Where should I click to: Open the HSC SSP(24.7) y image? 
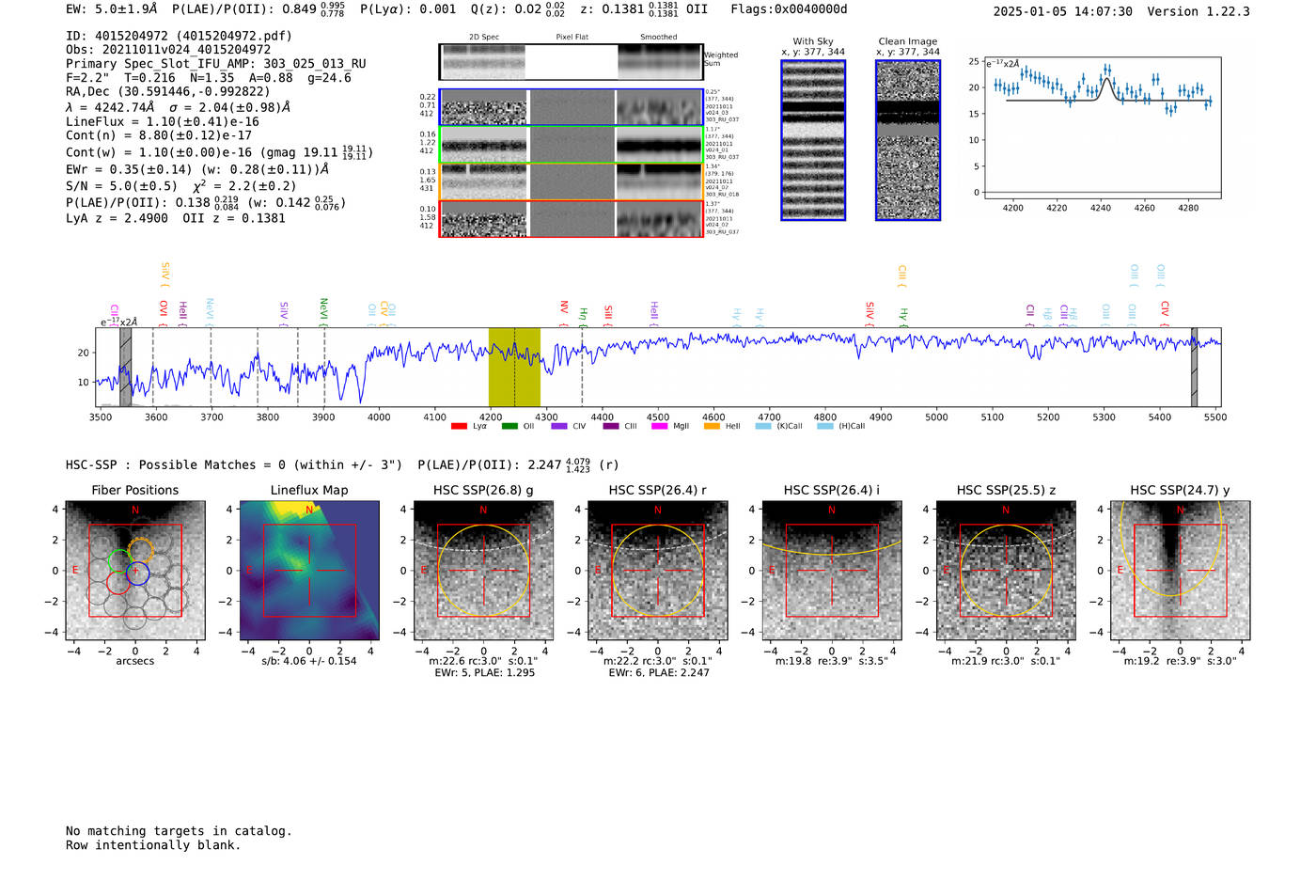[1181, 571]
